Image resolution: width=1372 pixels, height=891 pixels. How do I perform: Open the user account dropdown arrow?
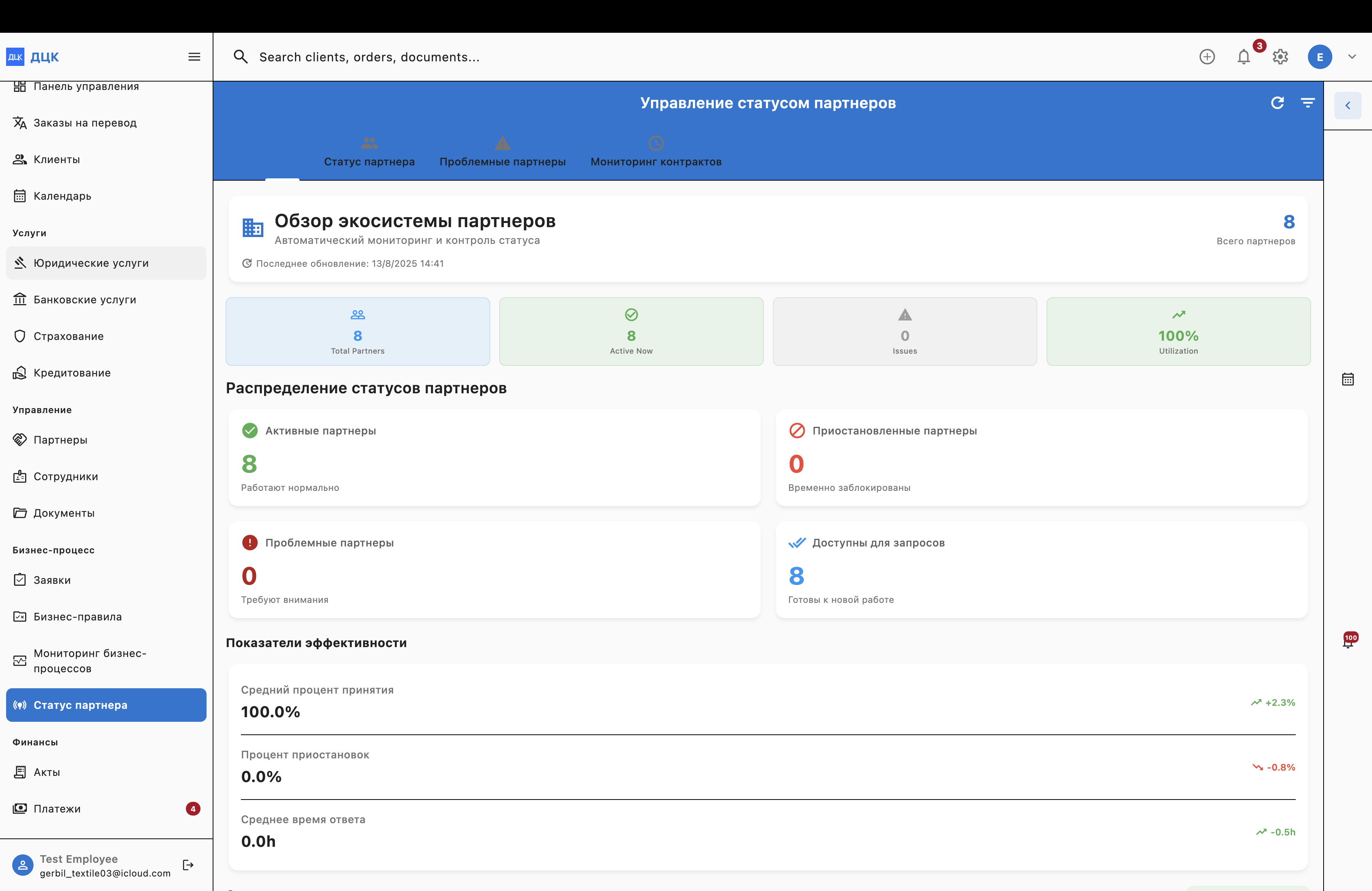pyautogui.click(x=1352, y=57)
